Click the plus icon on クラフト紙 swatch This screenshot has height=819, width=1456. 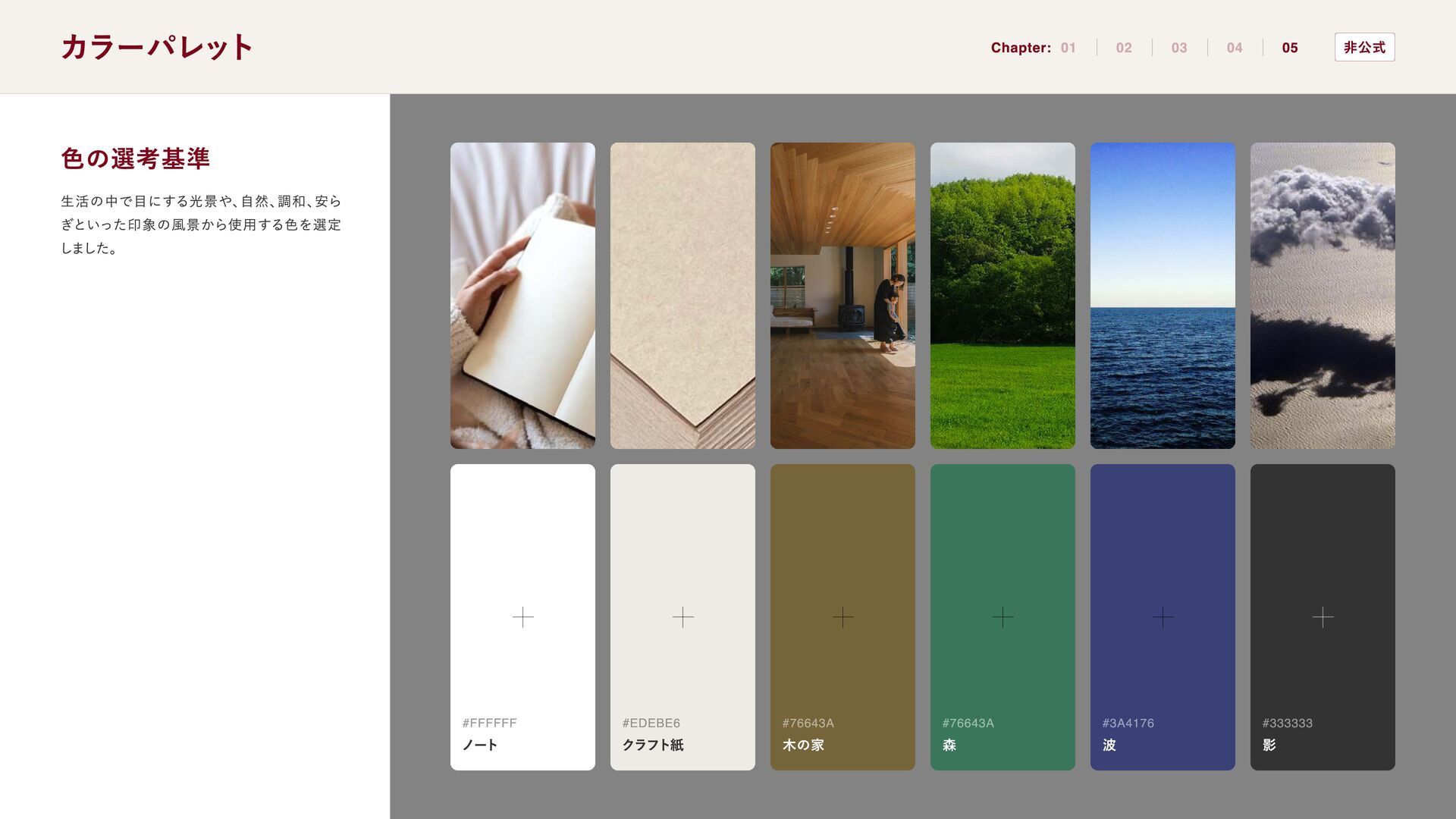(682, 617)
